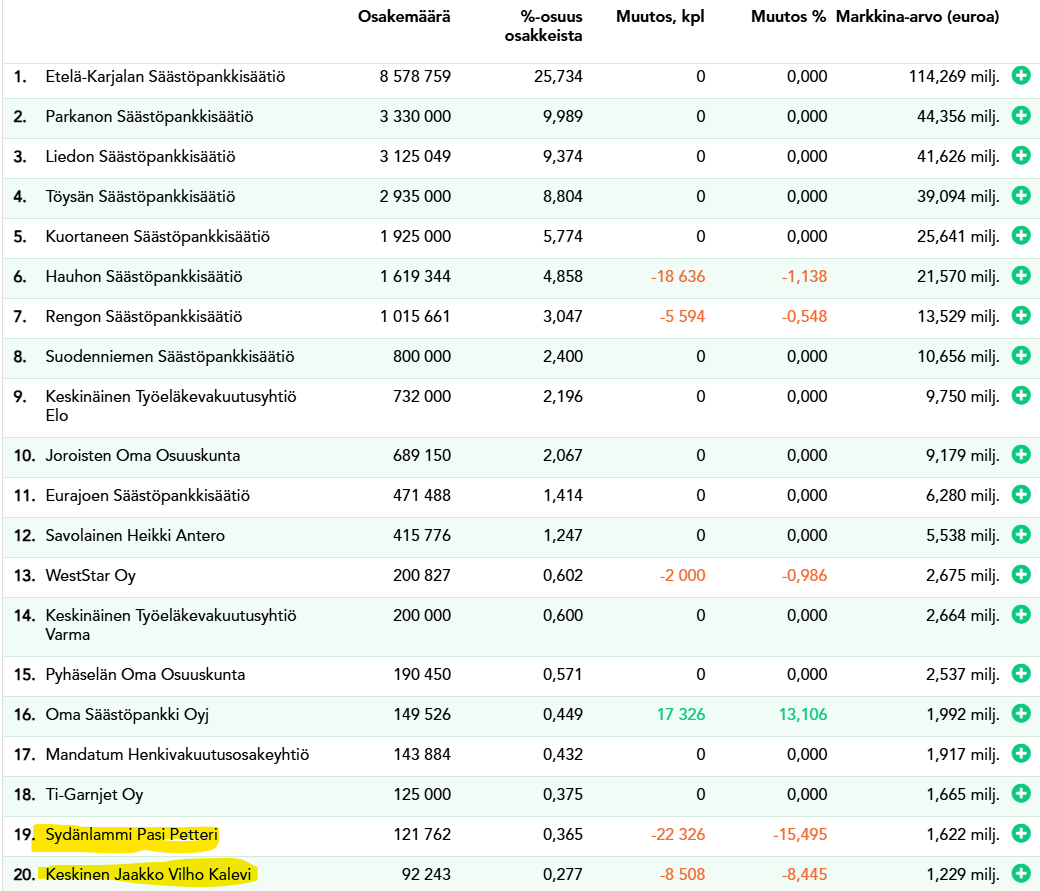The height and width of the screenshot is (891, 1040).
Task: Click the Muutos % column header
Action: click(789, 18)
